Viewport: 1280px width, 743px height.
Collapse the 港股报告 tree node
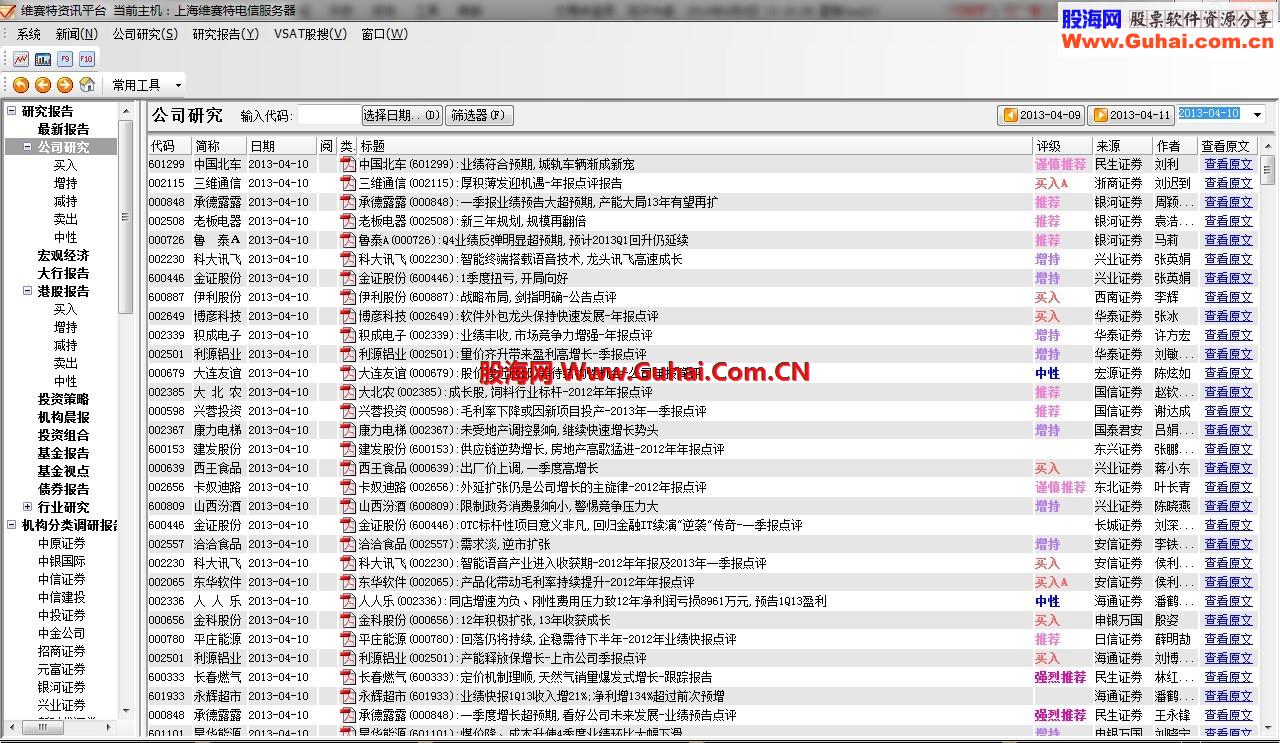28,291
